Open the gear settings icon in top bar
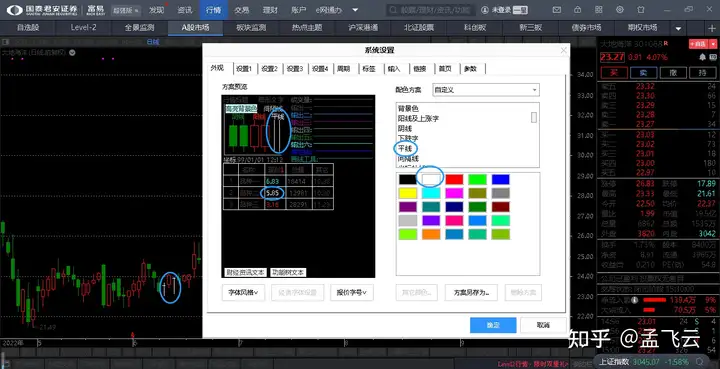 pos(620,10)
